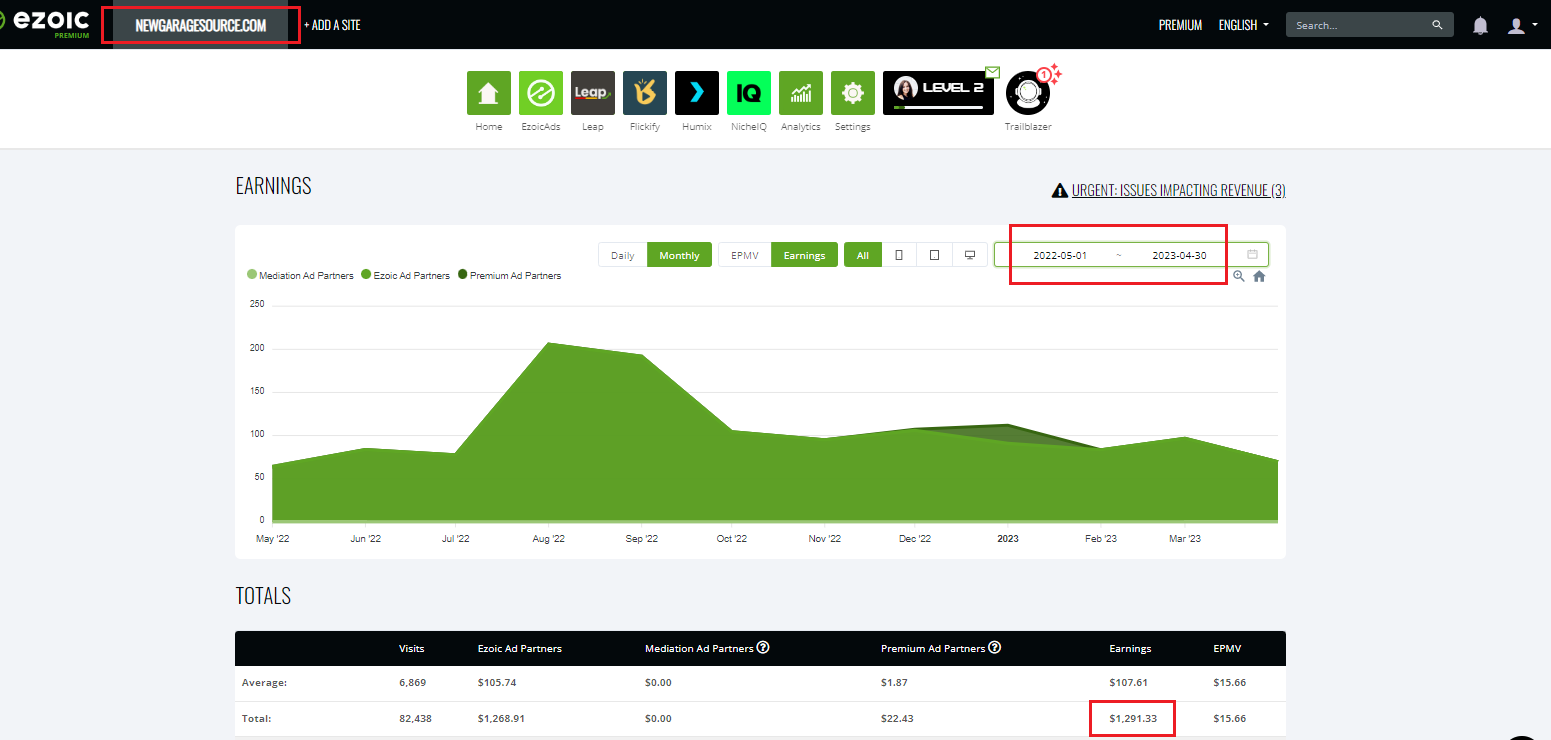Viewport: 1551px width, 740px height.
Task: Click + ADD A SITE link
Action: point(332,25)
